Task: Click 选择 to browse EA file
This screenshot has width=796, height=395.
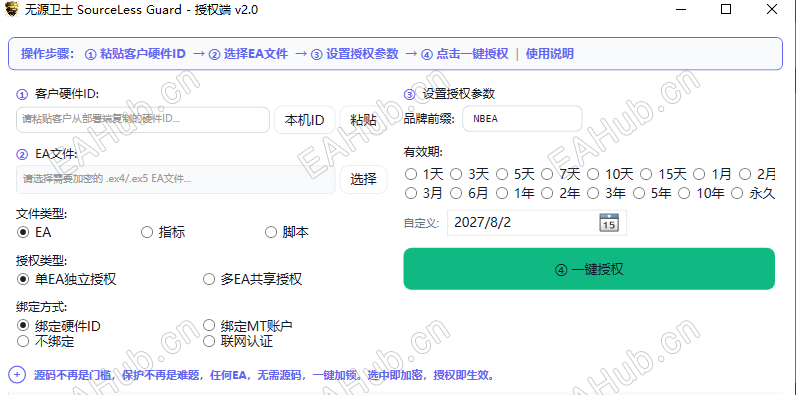Action: click(x=363, y=179)
